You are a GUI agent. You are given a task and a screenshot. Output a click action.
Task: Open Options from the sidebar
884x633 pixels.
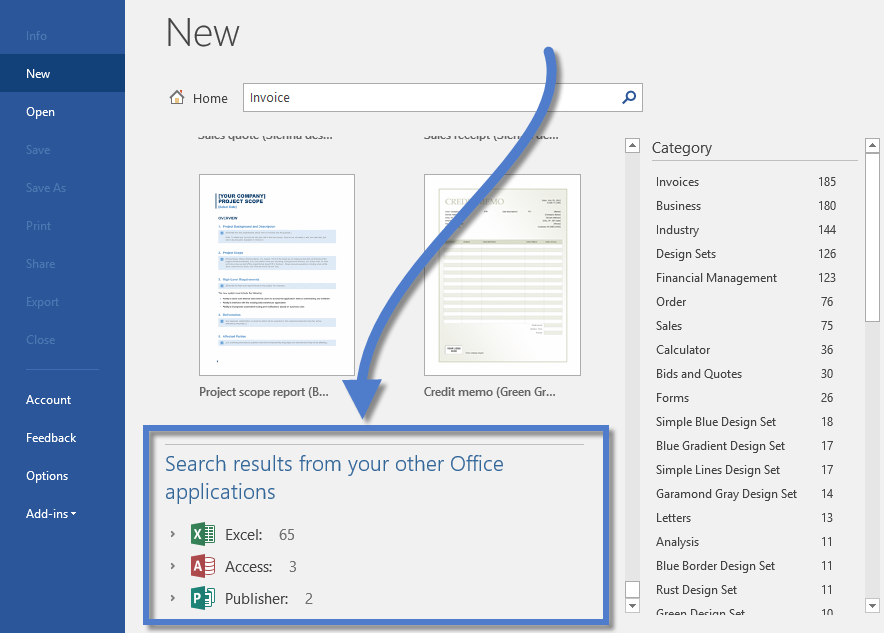coord(47,476)
